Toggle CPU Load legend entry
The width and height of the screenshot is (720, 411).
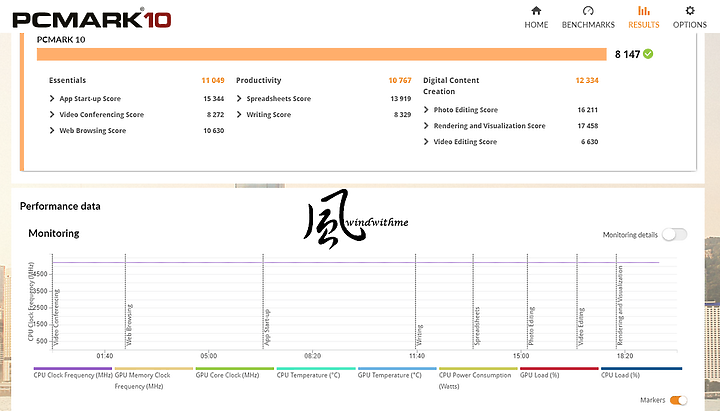(x=641, y=373)
